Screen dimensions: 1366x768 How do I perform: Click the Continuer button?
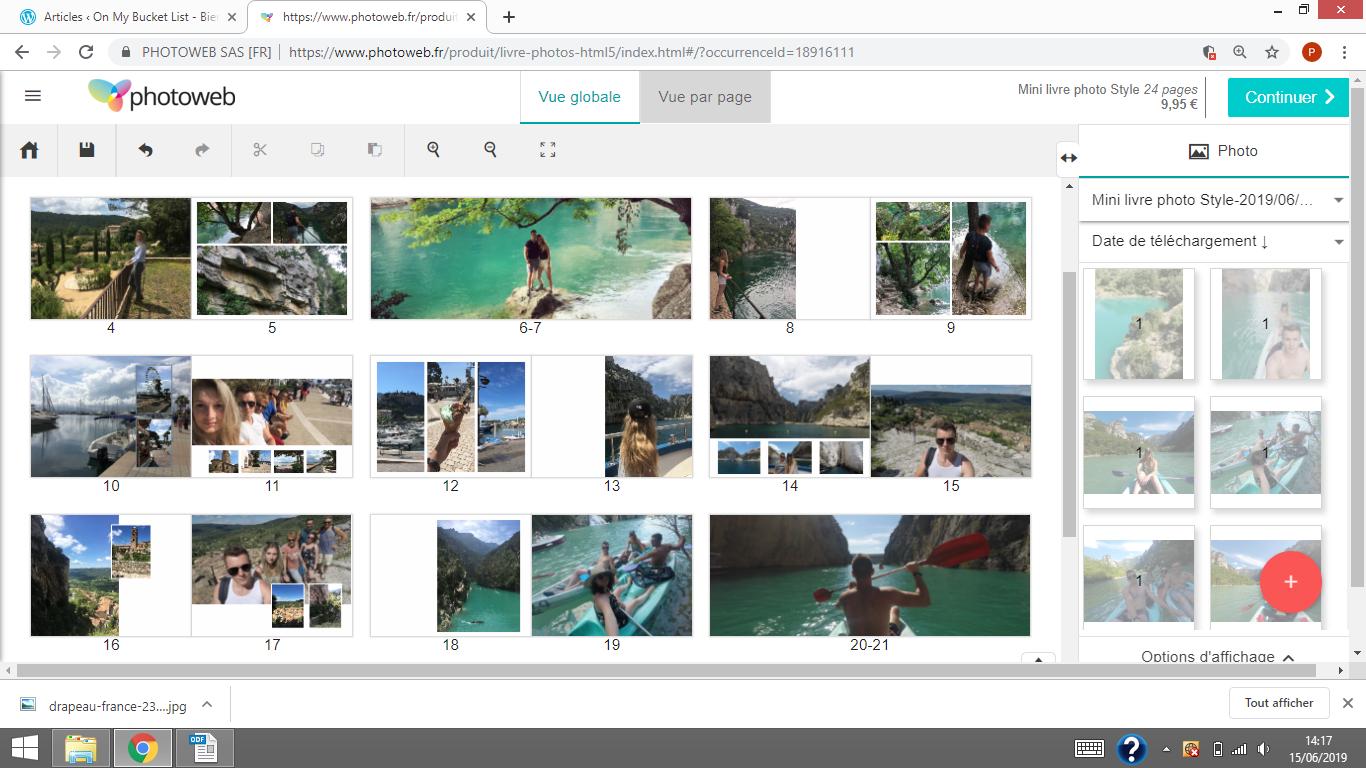point(1288,97)
